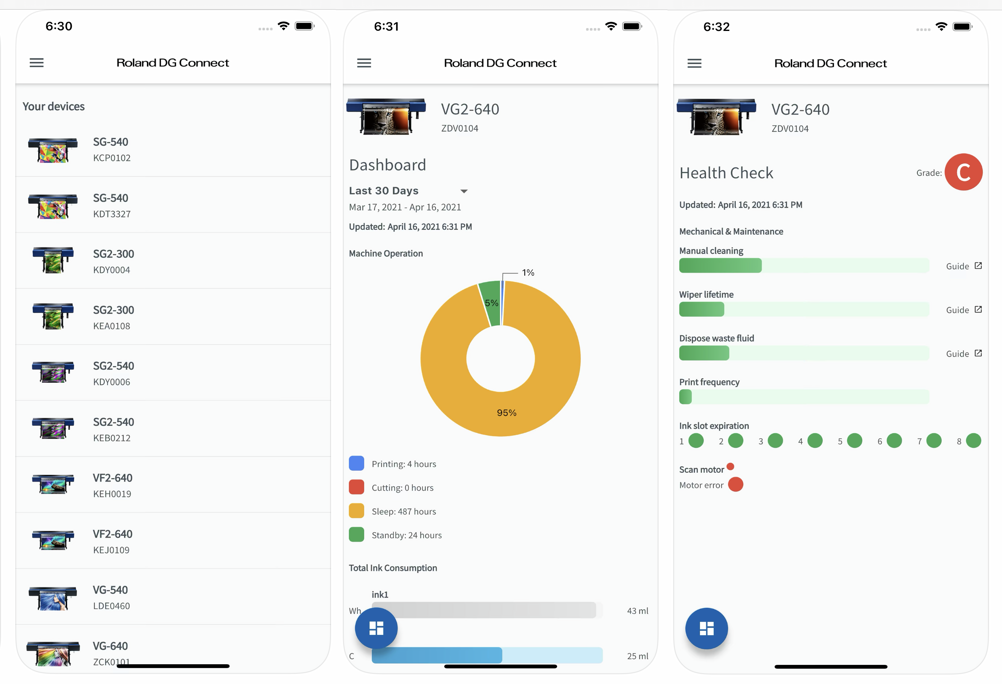
Task: Click the 'Total Ink Consumption' heading
Action: pos(393,568)
